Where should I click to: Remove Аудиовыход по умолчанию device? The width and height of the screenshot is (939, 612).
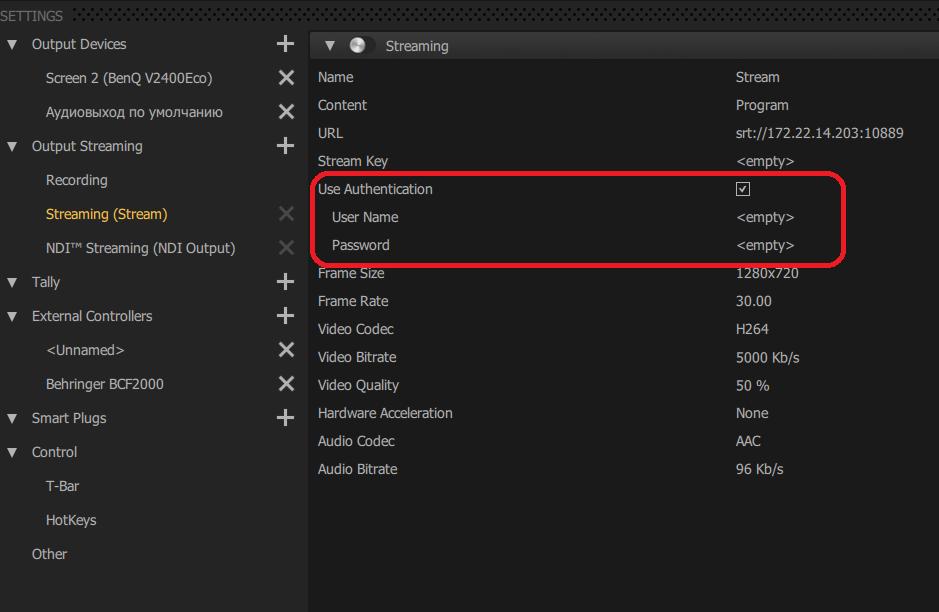(286, 112)
